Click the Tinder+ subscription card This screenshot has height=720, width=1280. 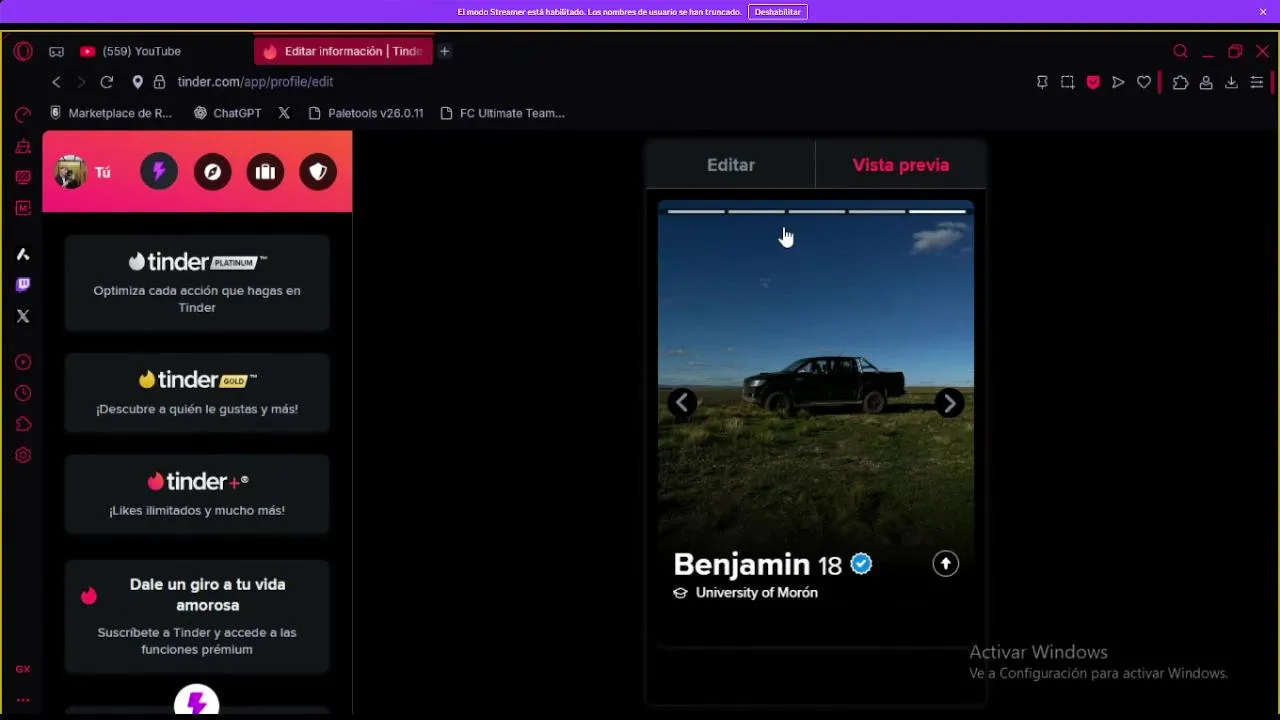(x=197, y=494)
